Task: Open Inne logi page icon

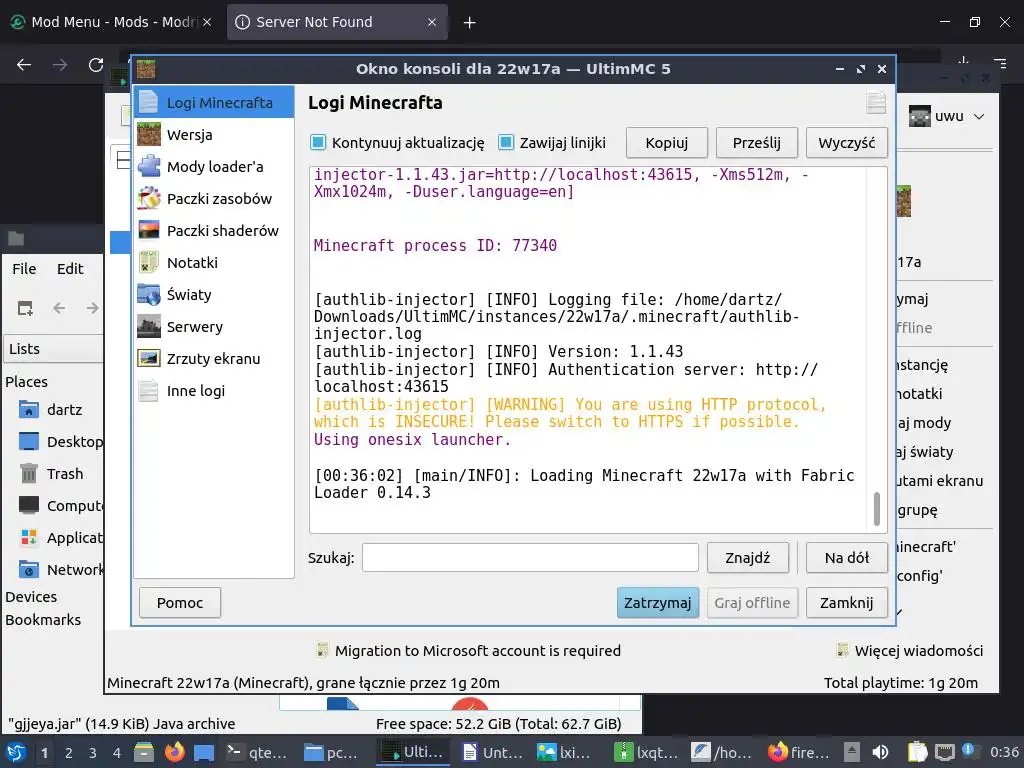Action: click(149, 391)
